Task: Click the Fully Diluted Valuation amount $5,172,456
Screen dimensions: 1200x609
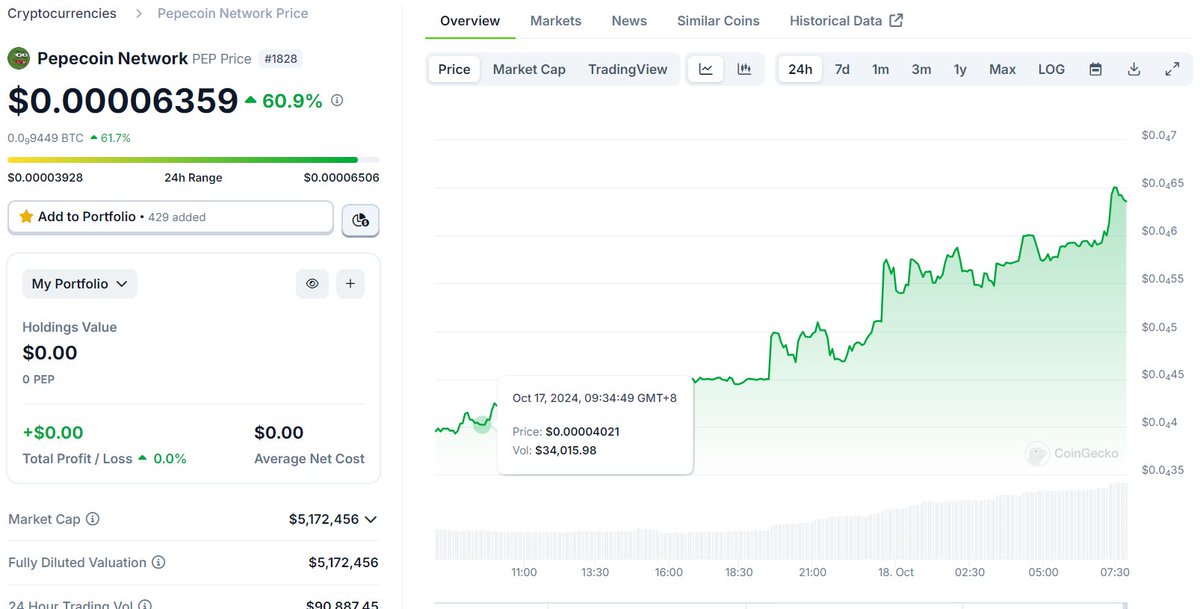Action: (343, 563)
